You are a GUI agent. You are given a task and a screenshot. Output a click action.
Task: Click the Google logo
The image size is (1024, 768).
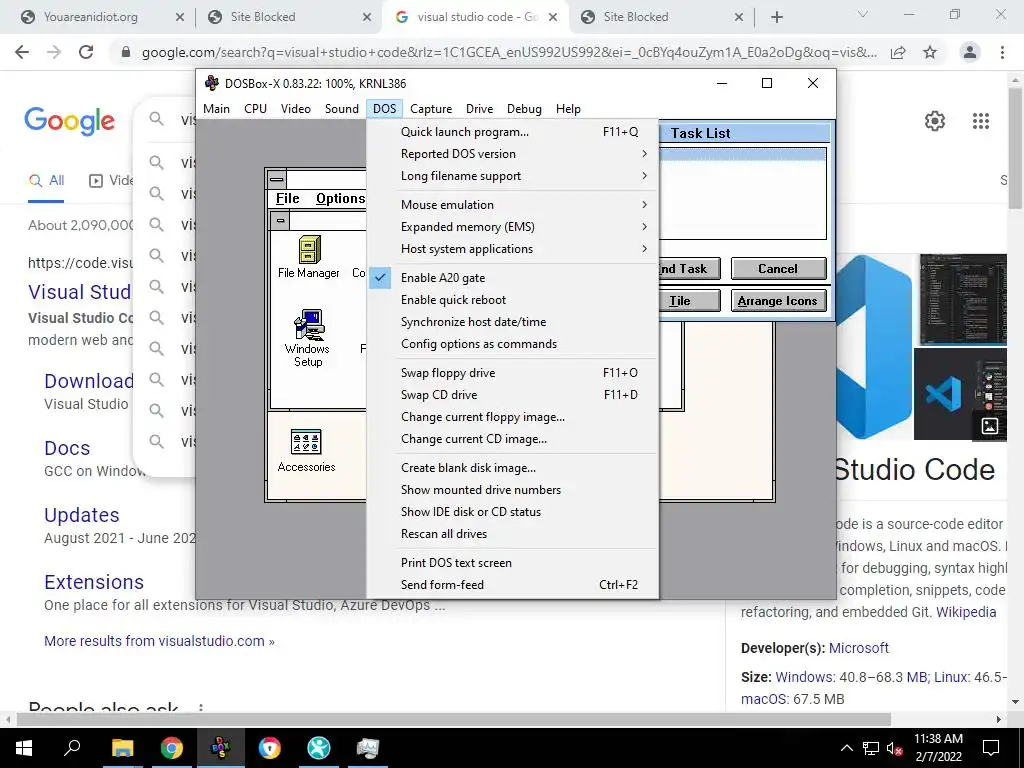click(69, 121)
